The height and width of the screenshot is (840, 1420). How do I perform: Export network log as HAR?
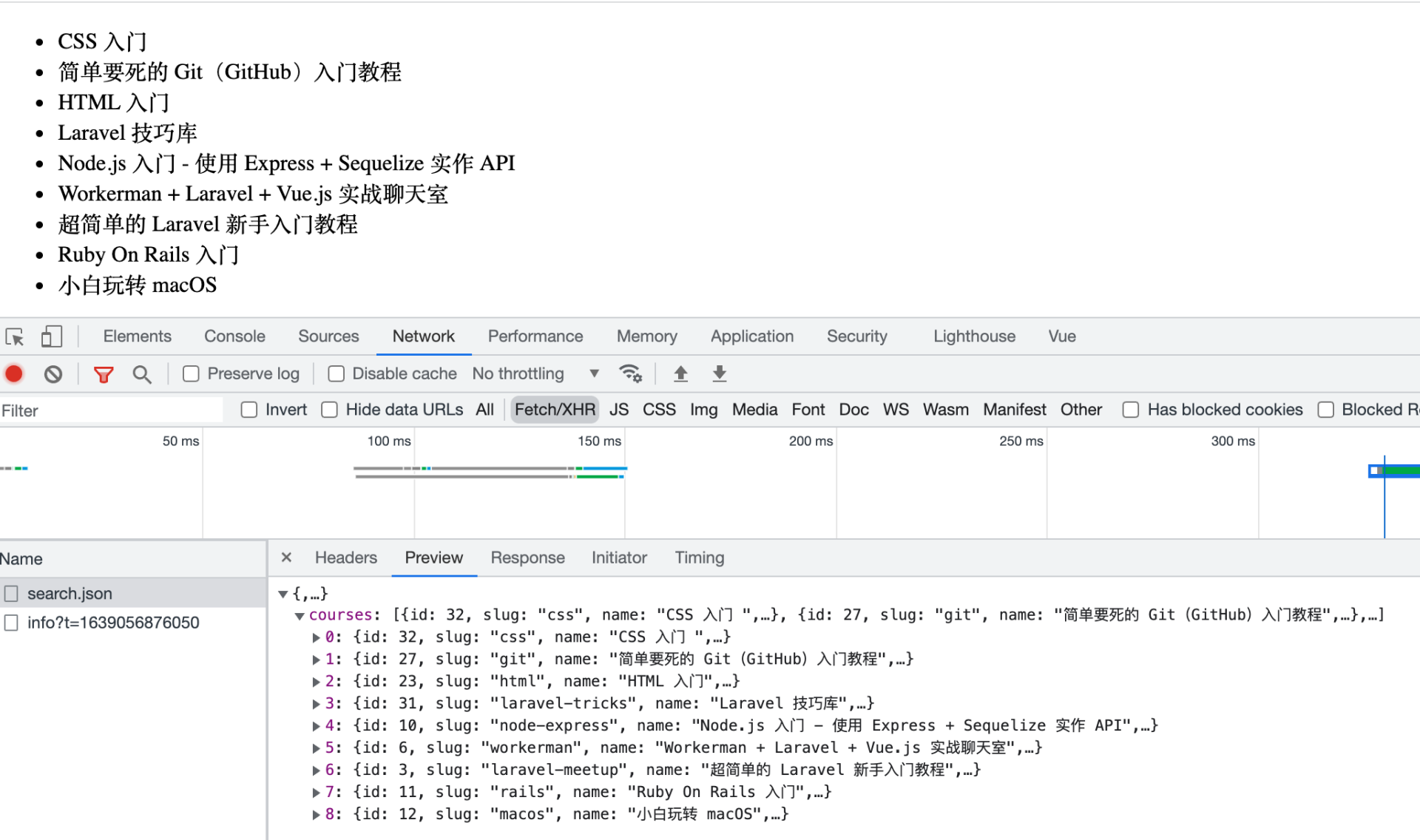(x=718, y=373)
